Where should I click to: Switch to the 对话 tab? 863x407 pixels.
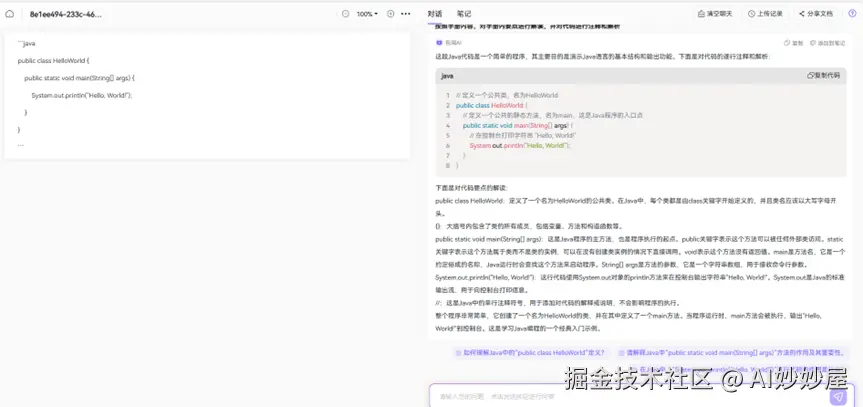point(435,14)
